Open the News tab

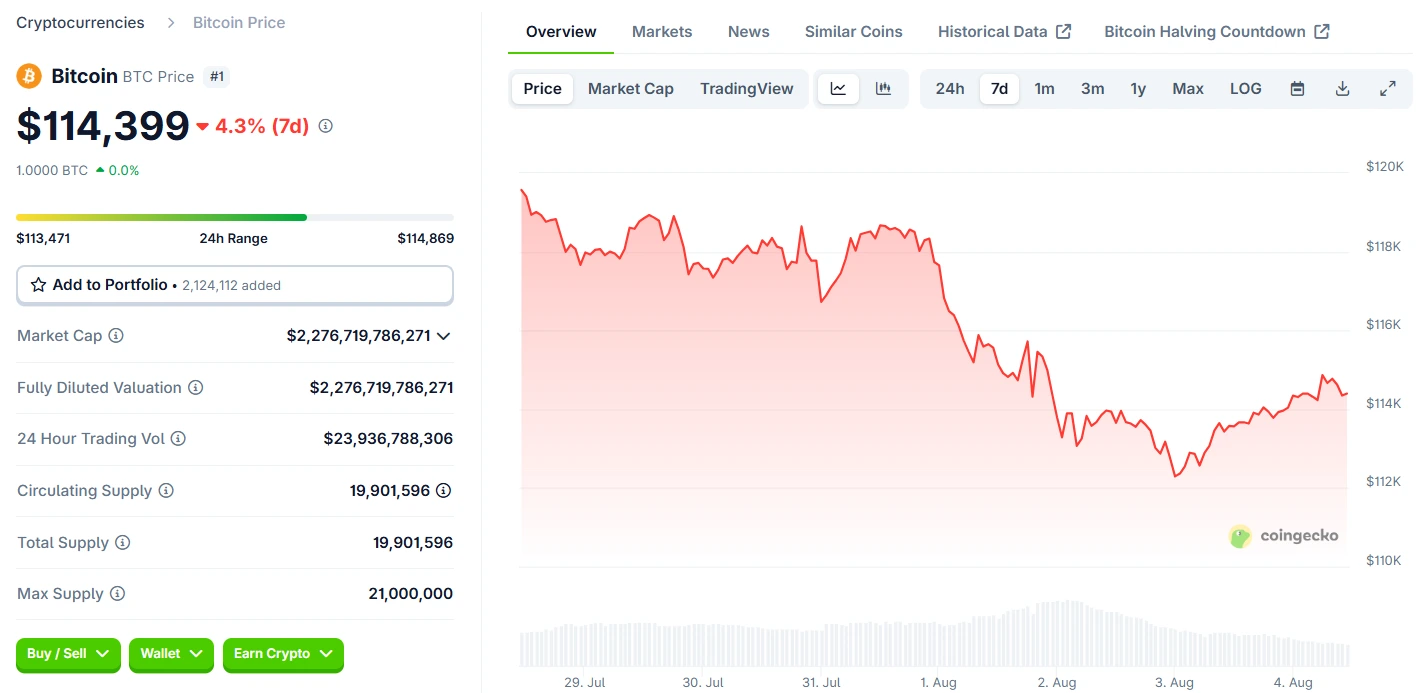click(x=748, y=31)
